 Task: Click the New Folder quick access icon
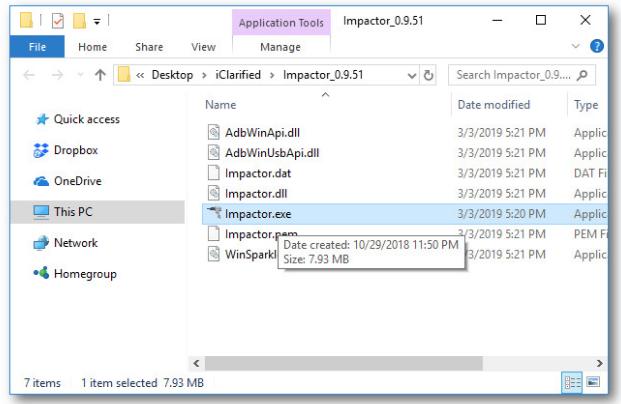(x=79, y=21)
